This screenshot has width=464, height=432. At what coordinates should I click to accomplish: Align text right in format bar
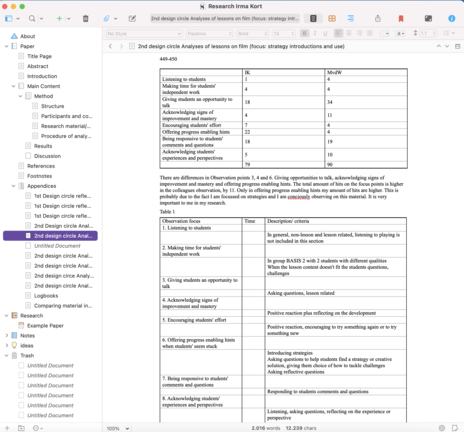tap(359, 33)
